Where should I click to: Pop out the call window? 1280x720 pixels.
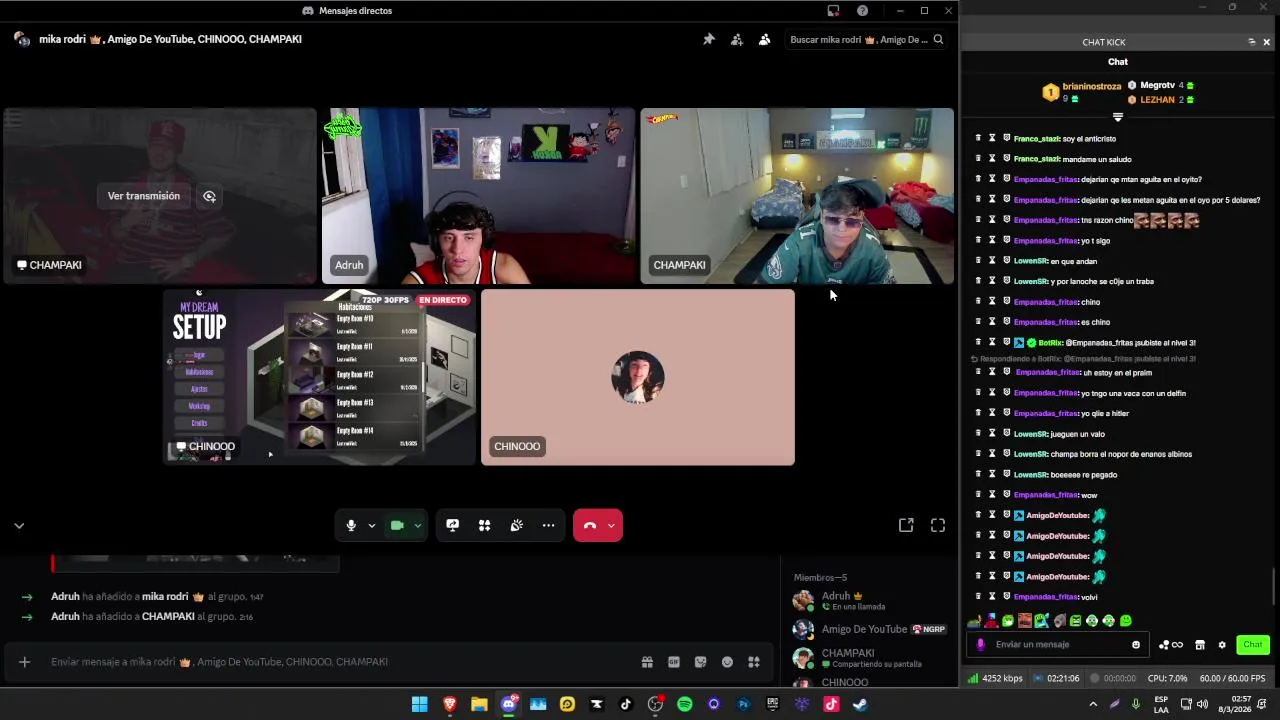tap(906, 525)
